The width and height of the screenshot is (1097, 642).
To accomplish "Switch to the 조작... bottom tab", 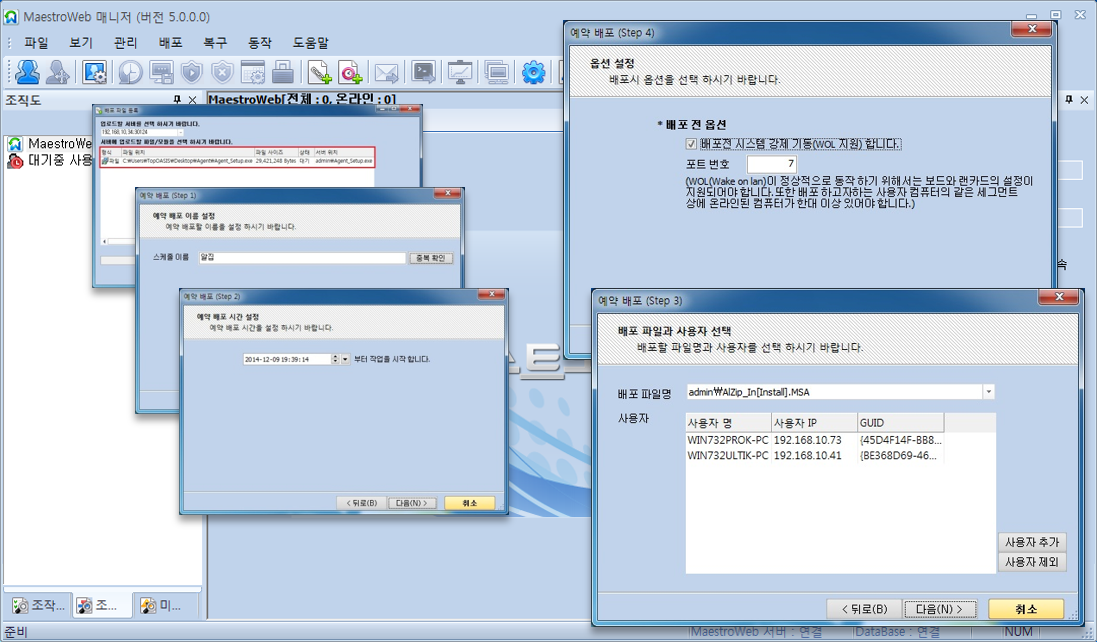I will (38, 606).
